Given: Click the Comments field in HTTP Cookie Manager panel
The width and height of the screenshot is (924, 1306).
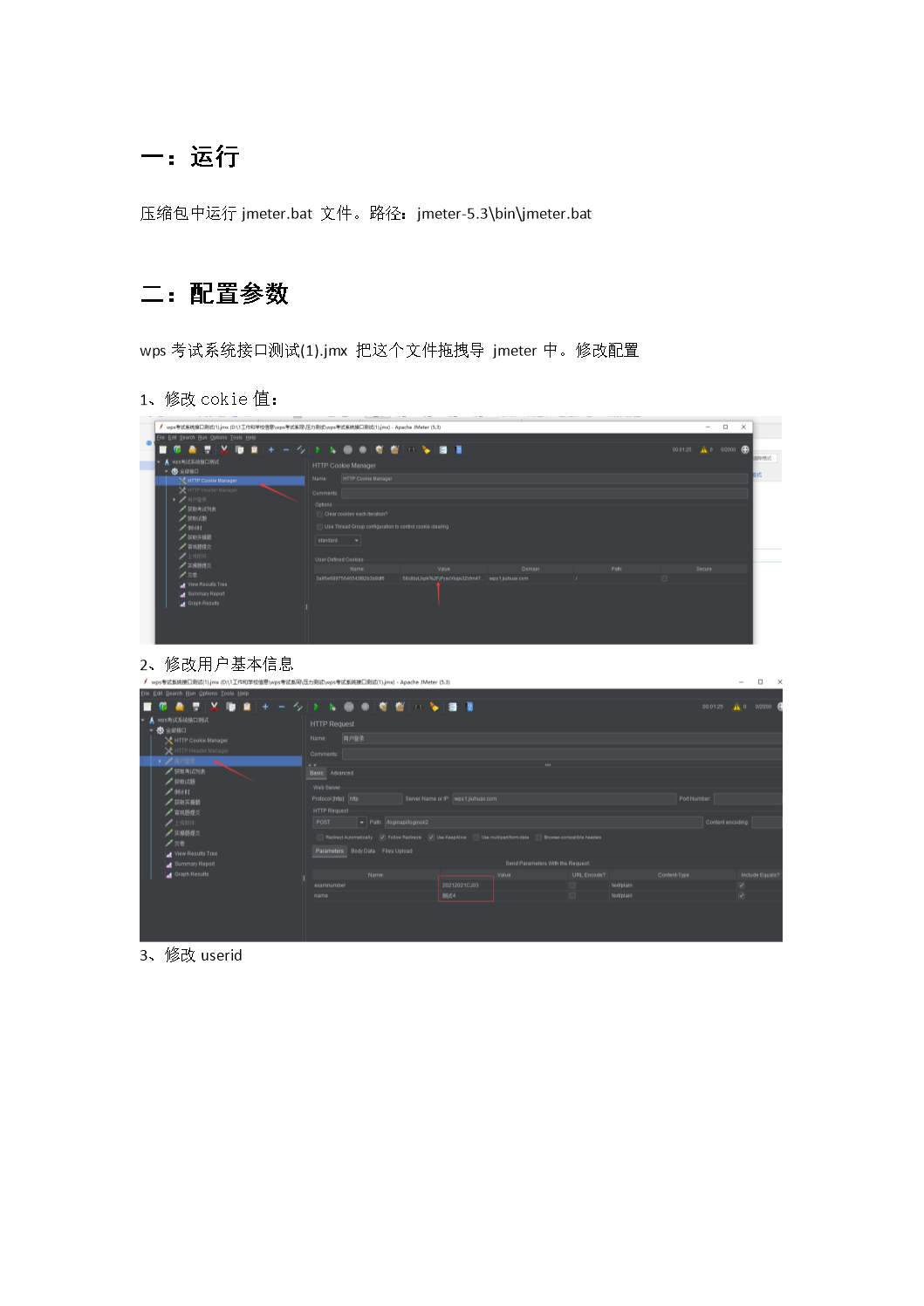Looking at the screenshot, I should [544, 494].
